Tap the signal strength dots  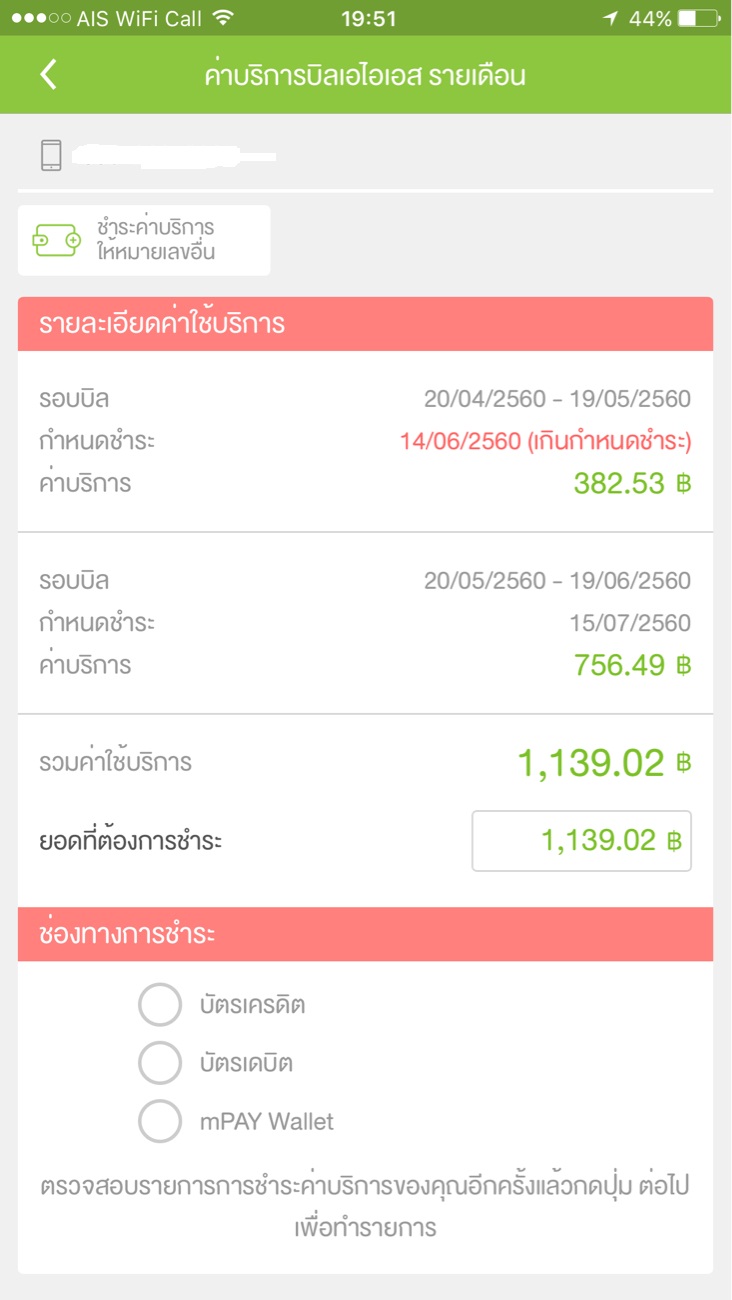40,19
